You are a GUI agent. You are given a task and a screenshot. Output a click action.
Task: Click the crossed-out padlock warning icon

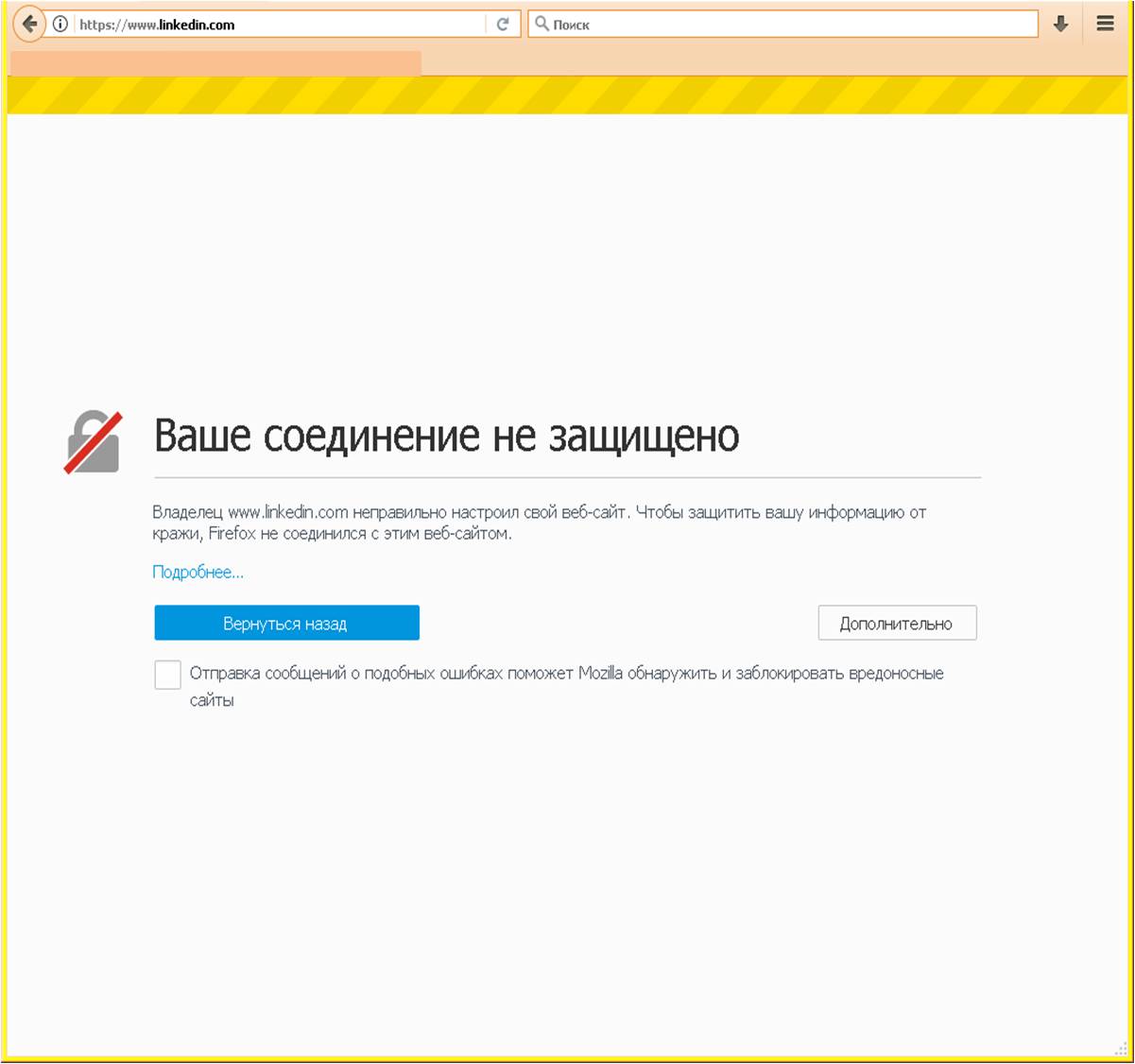[x=93, y=441]
